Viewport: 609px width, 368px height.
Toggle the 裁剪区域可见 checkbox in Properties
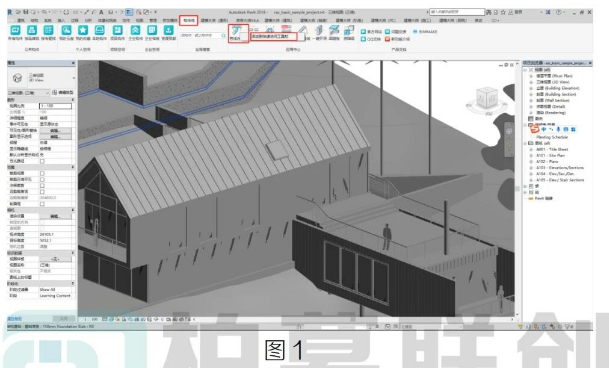pos(42,180)
